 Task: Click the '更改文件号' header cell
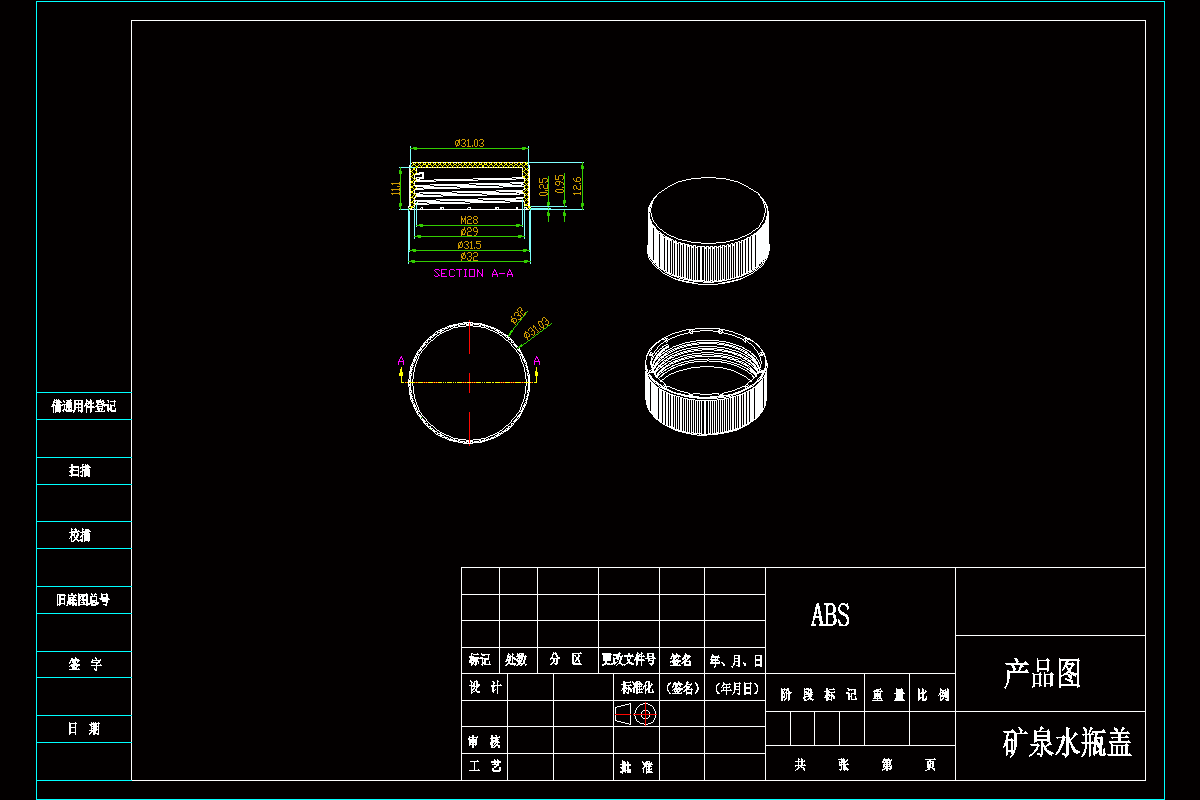coord(629,660)
